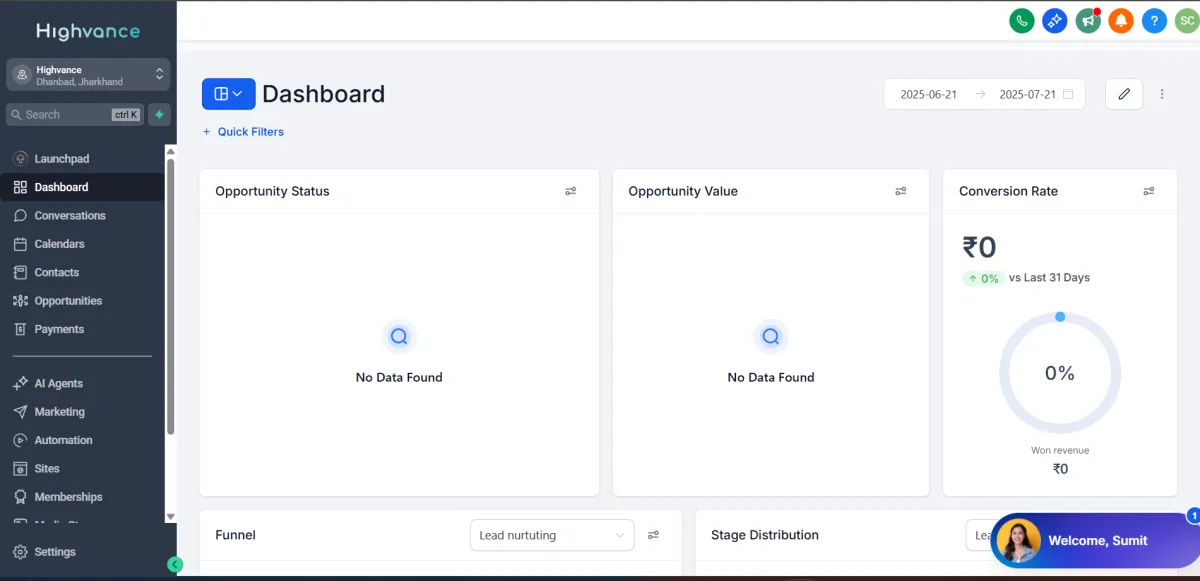Open the blue dashboard layout switcher dropdown

(228, 94)
